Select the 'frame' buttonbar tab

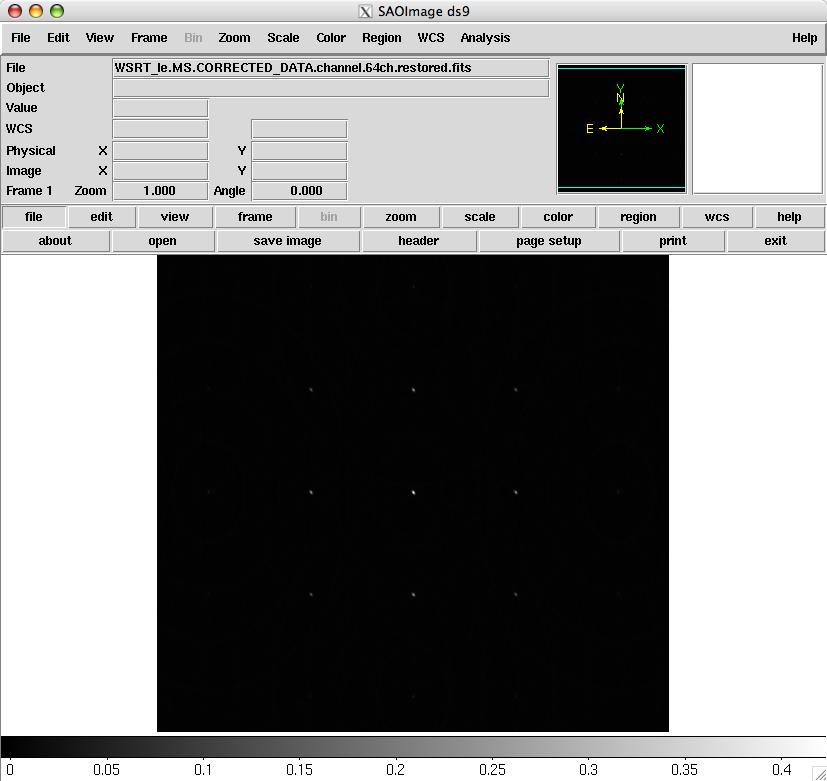tap(255, 217)
